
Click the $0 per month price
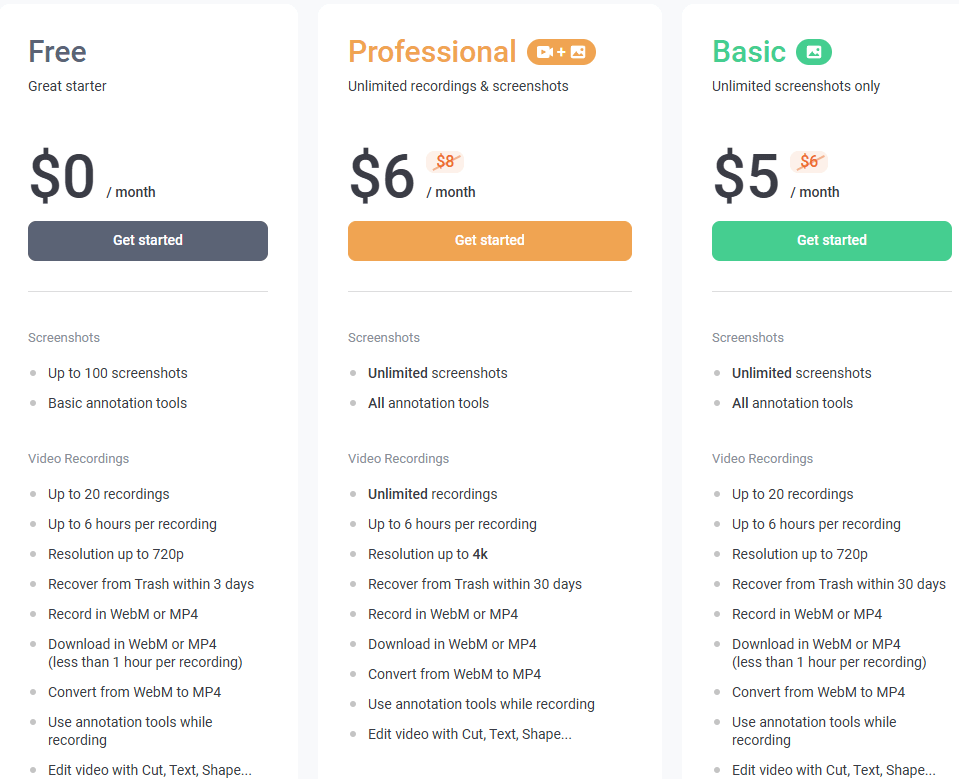pyautogui.click(x=61, y=175)
